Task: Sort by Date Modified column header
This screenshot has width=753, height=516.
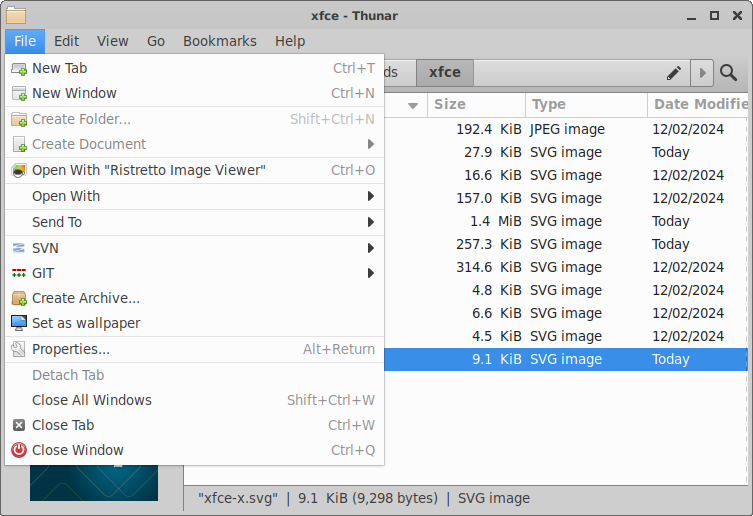Action: (698, 105)
